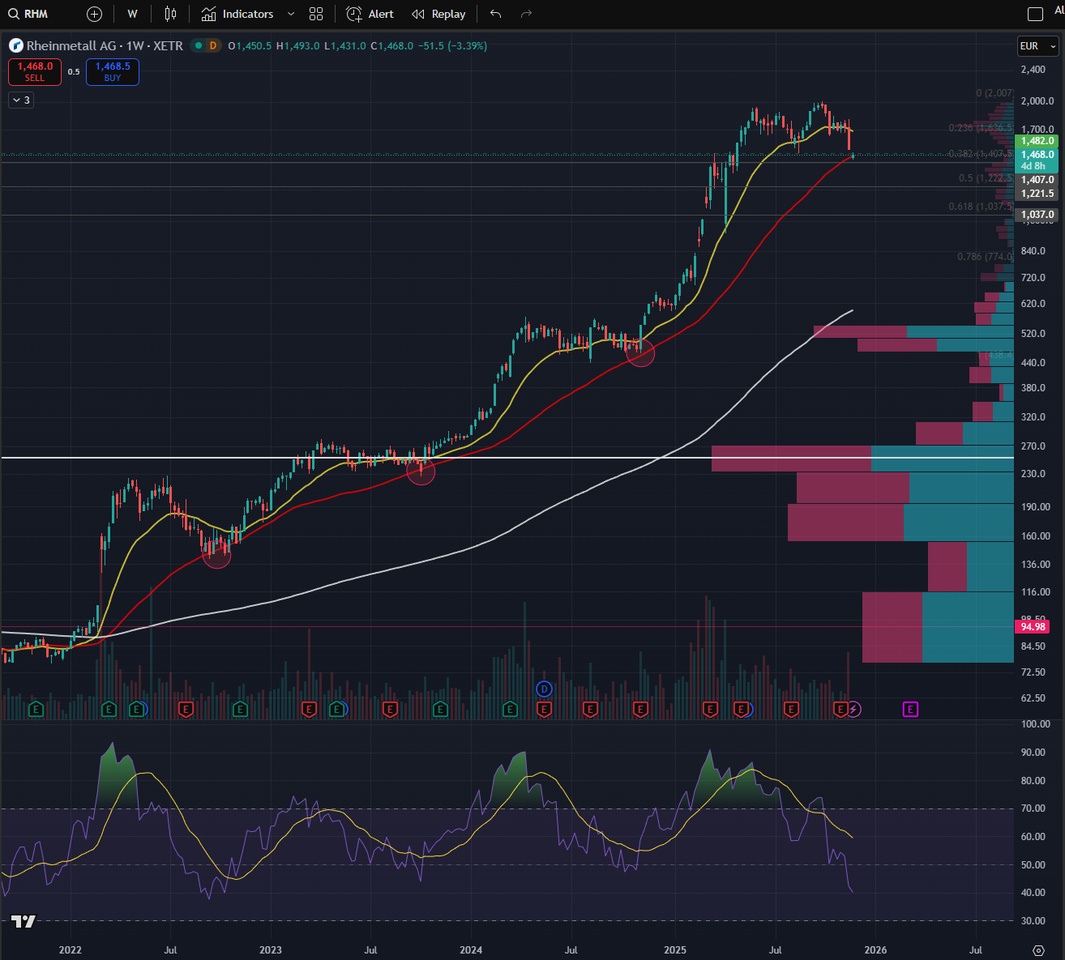The image size is (1065, 960).
Task: Open chart settings gear at bottom right
Action: pos(1038,950)
